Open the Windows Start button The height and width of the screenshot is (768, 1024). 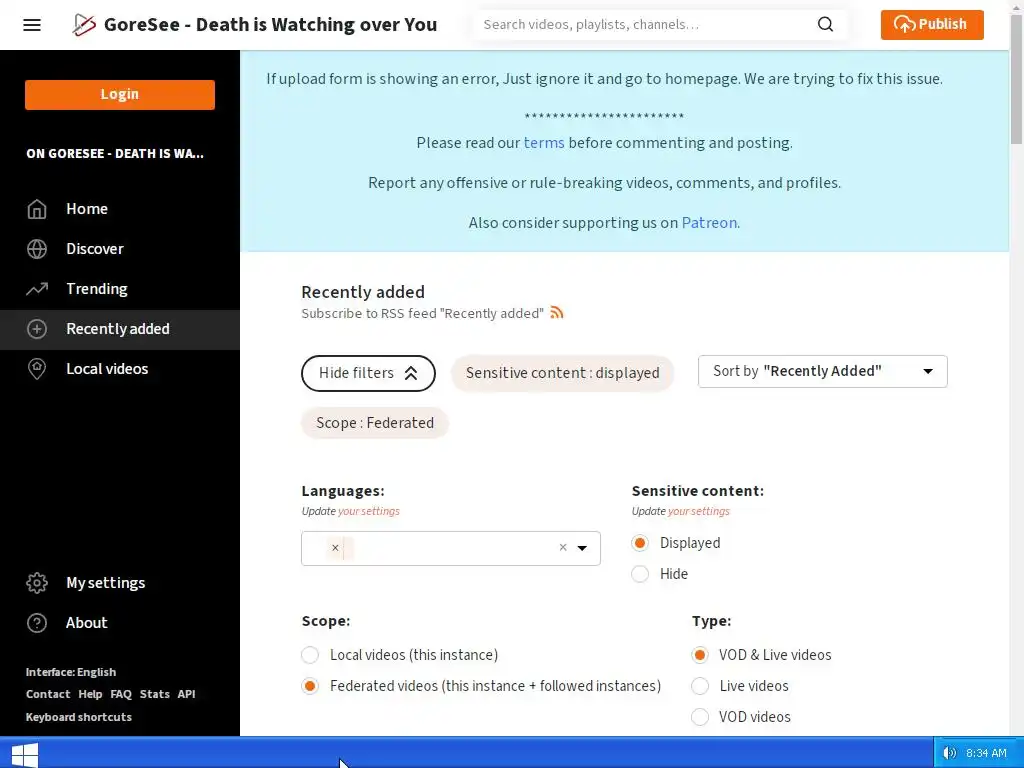(25, 755)
